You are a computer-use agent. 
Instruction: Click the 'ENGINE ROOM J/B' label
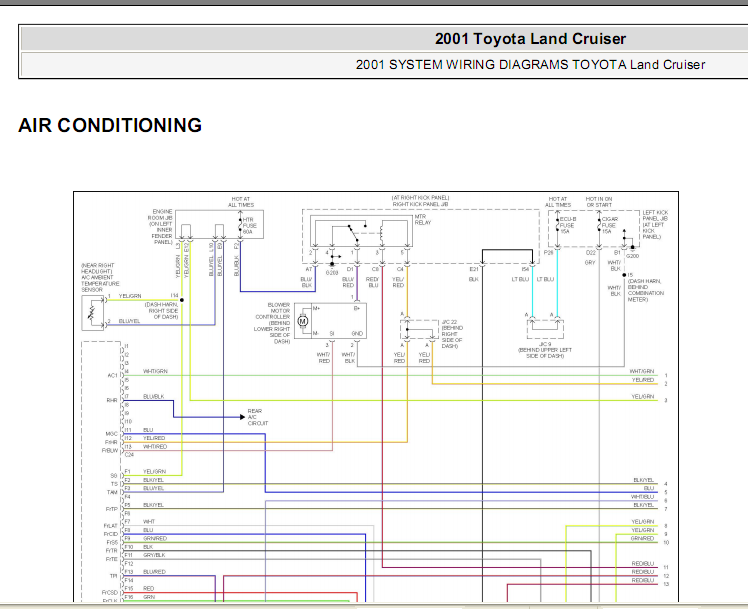coord(161,214)
